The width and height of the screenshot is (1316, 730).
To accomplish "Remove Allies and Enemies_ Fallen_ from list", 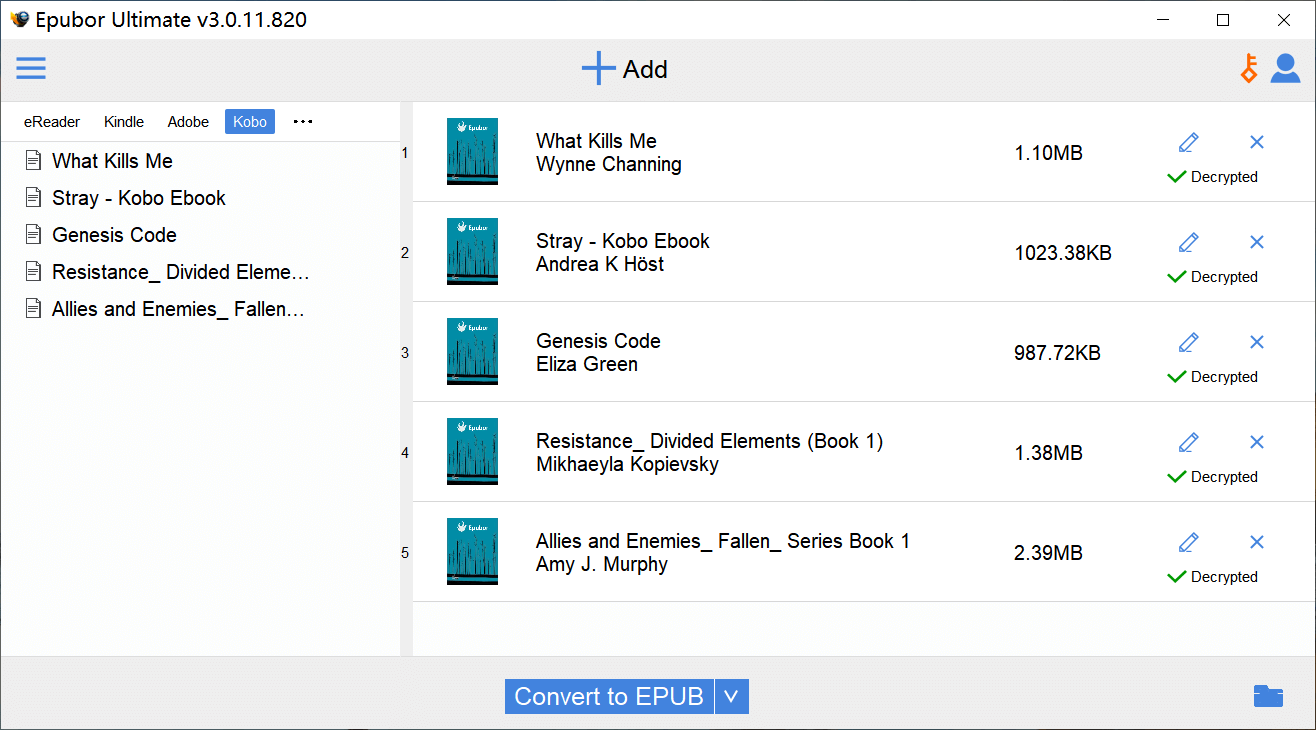I will (1257, 542).
